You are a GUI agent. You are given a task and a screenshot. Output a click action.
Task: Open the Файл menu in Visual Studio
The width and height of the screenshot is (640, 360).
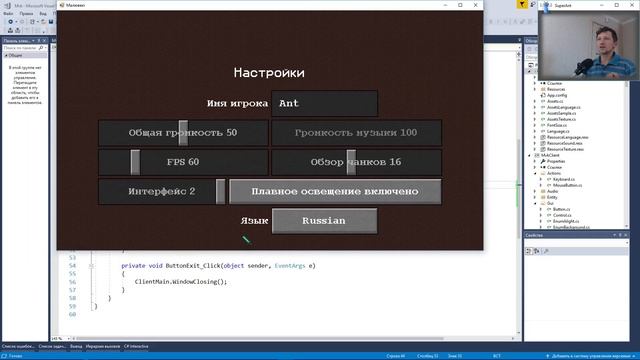pos(8,13)
